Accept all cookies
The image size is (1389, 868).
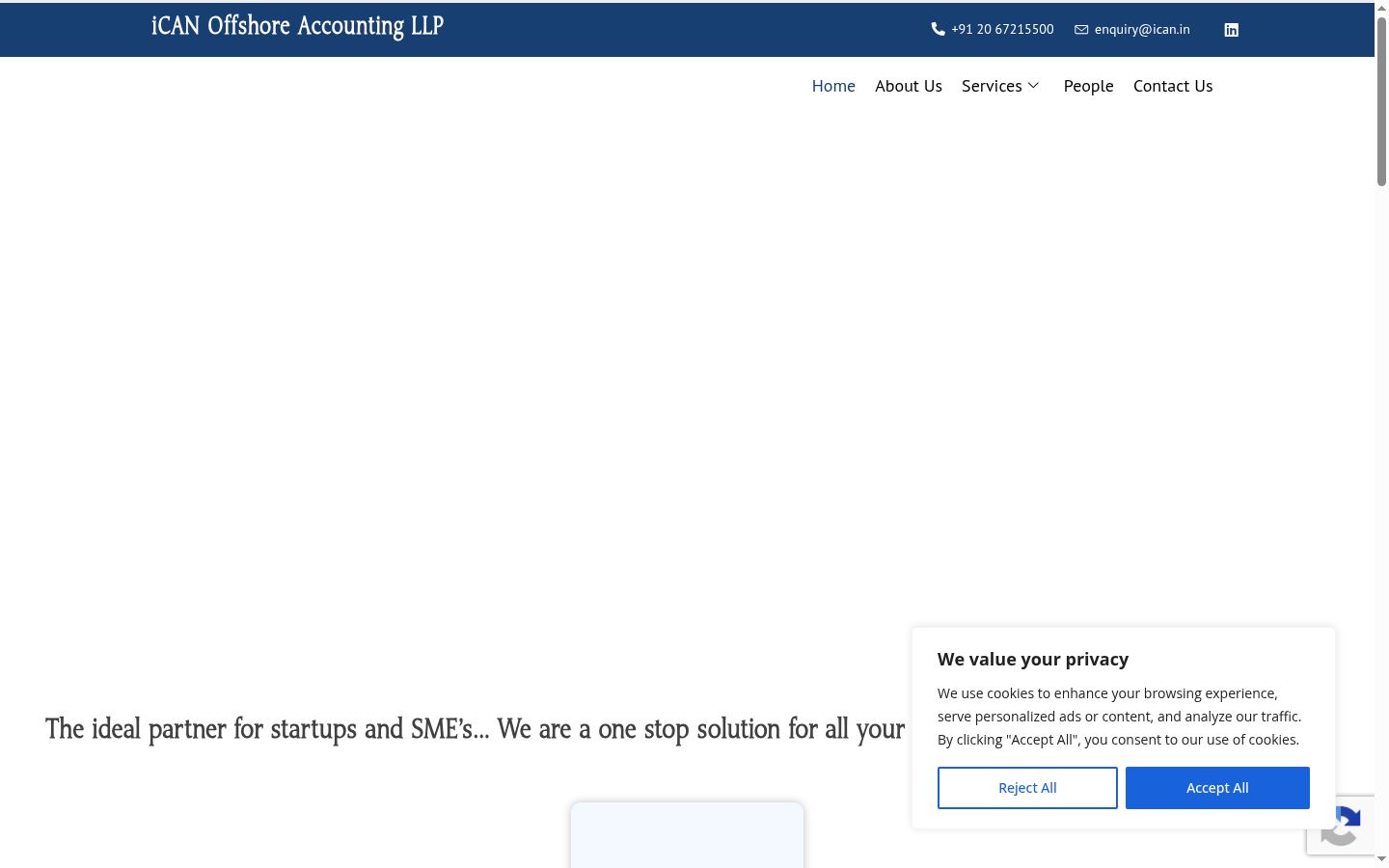tap(1217, 788)
